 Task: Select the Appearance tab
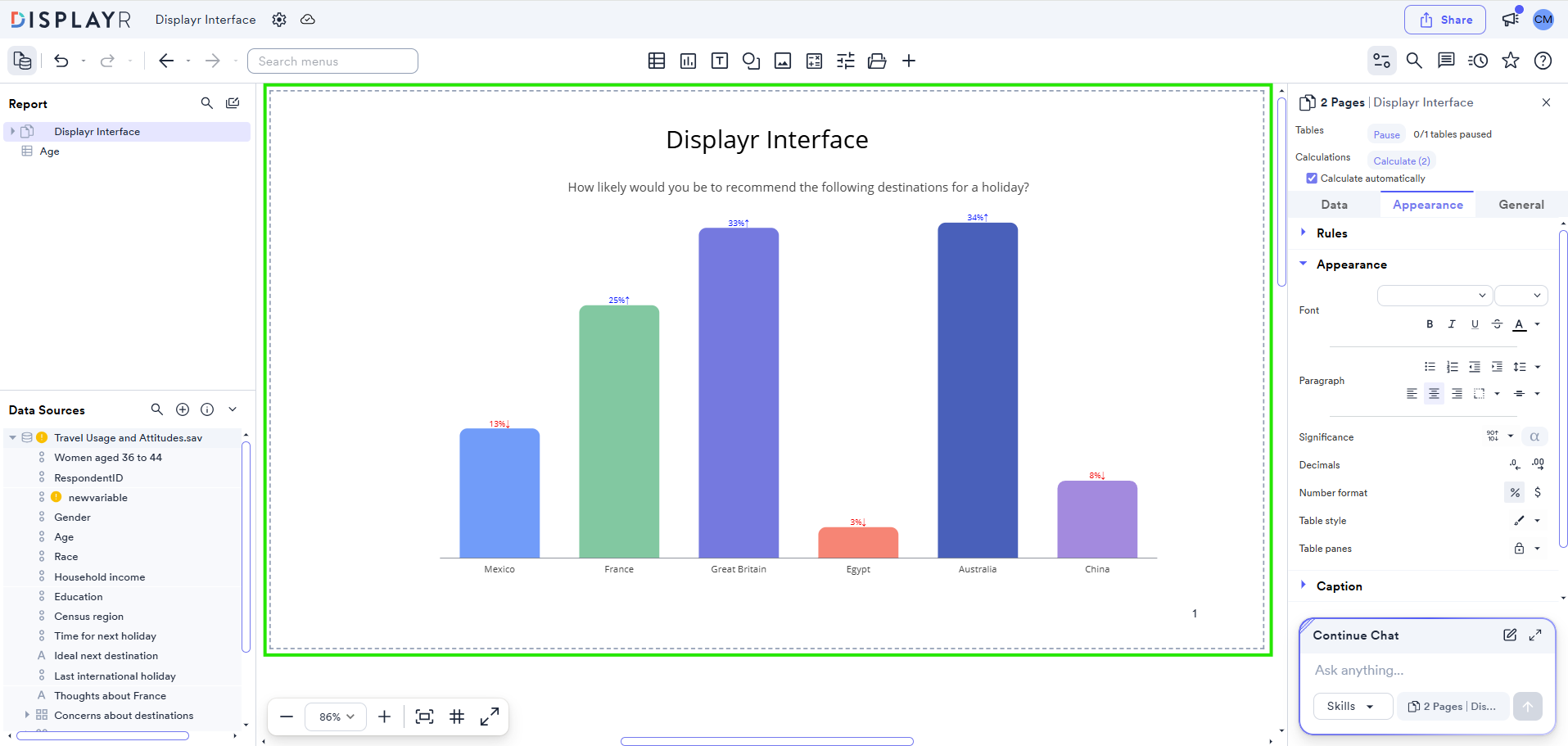[1427, 205]
